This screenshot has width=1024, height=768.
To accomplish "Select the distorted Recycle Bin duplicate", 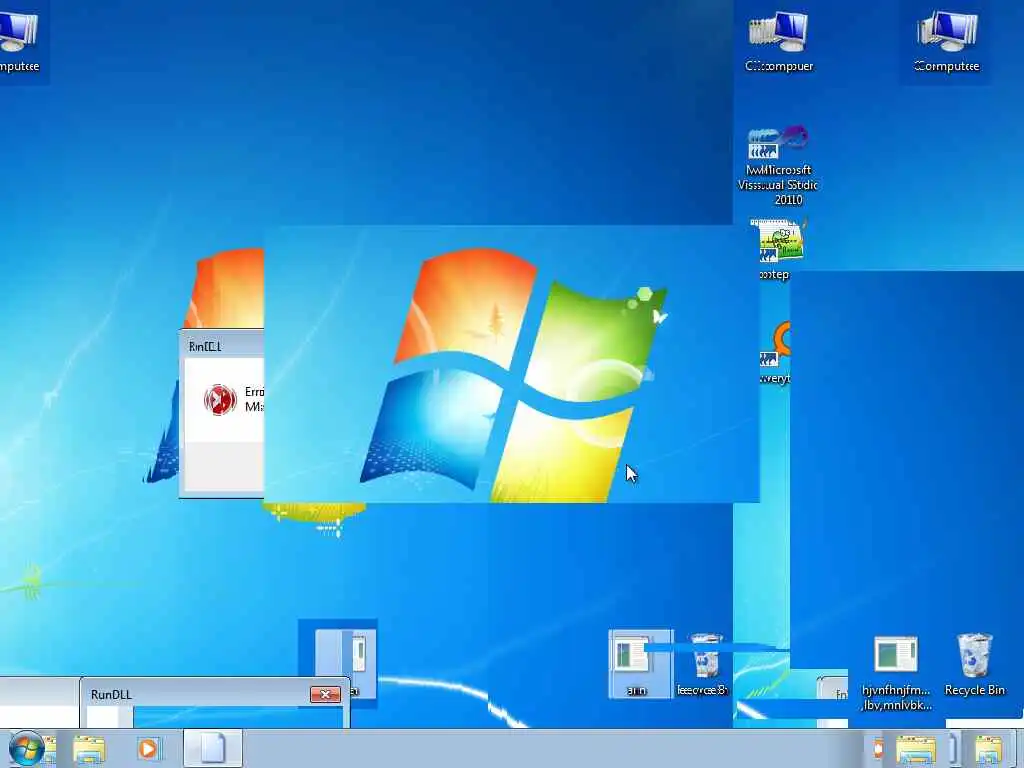I will tap(703, 664).
